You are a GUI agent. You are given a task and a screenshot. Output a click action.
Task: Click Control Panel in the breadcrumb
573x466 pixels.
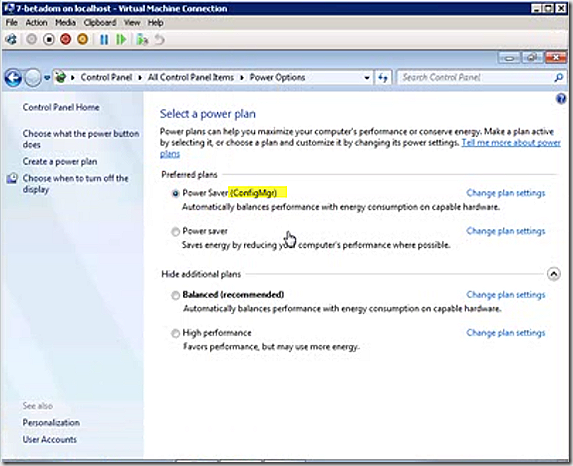coord(106,77)
